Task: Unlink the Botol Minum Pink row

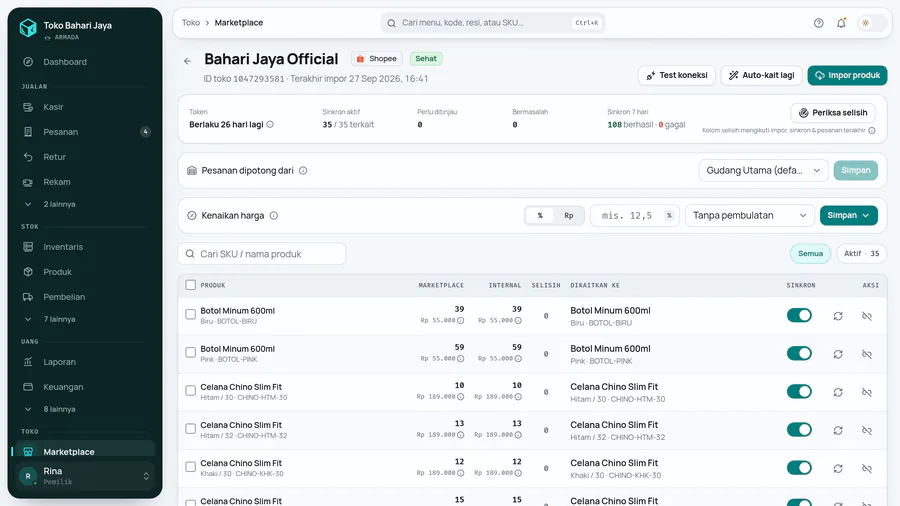Action: [867, 354]
